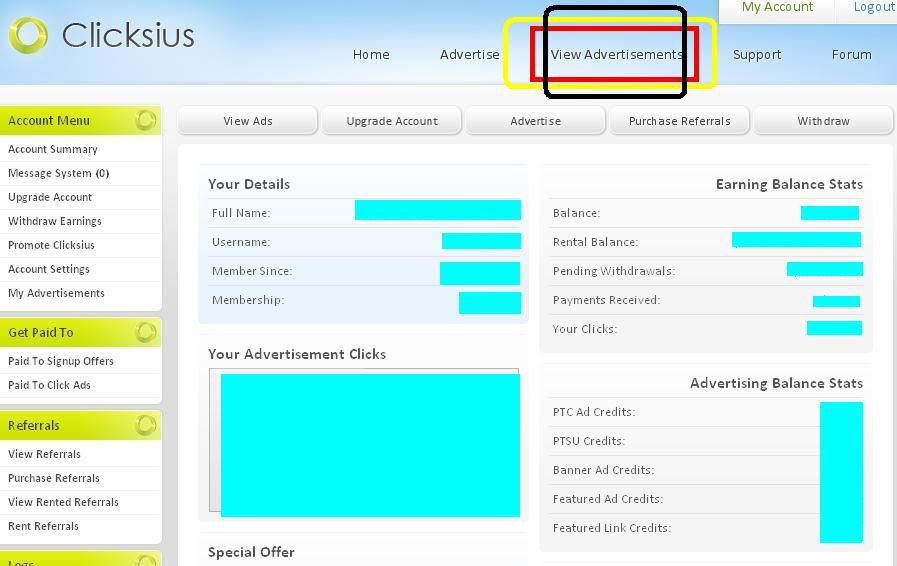
Task: Select Purchase Referrals in the Referrals menu
Action: [54, 478]
